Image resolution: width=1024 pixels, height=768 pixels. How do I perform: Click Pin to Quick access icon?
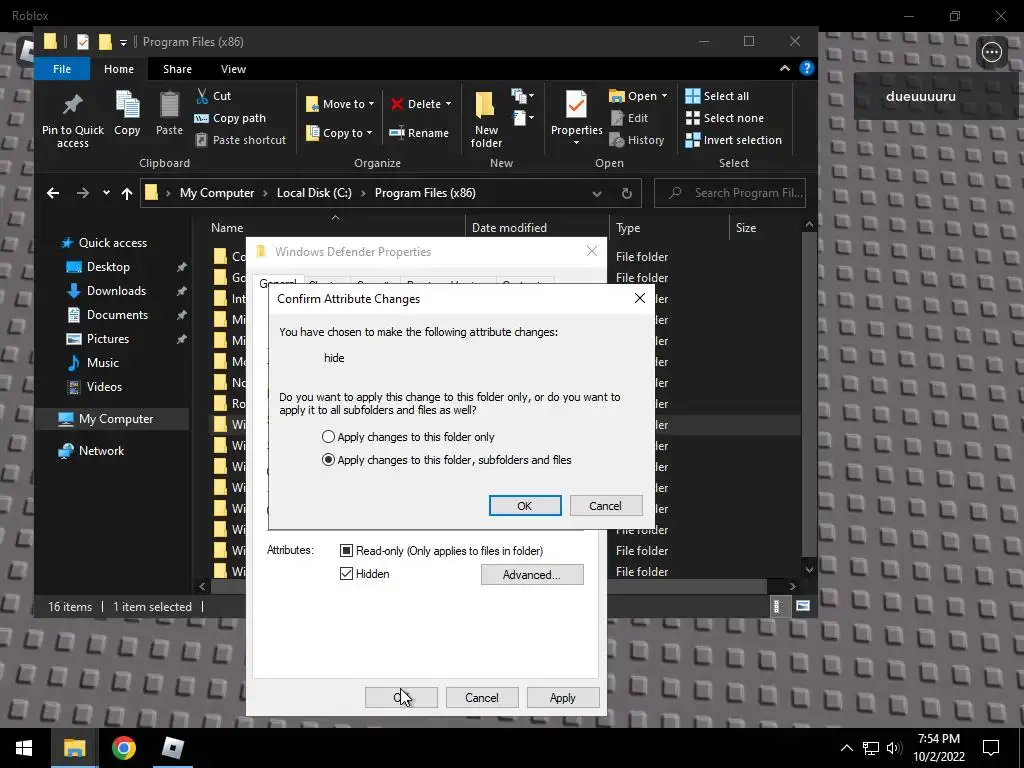pyautogui.click(x=72, y=104)
